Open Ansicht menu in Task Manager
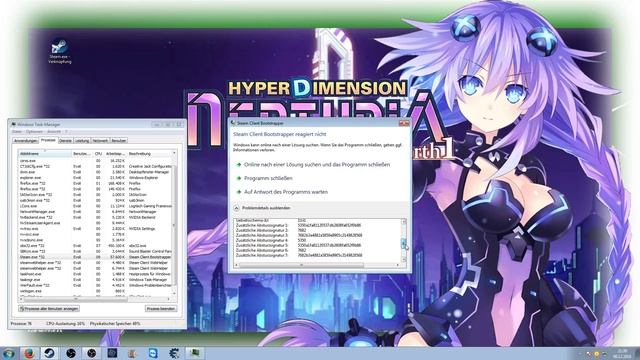This screenshot has width=640, height=360. point(54,132)
